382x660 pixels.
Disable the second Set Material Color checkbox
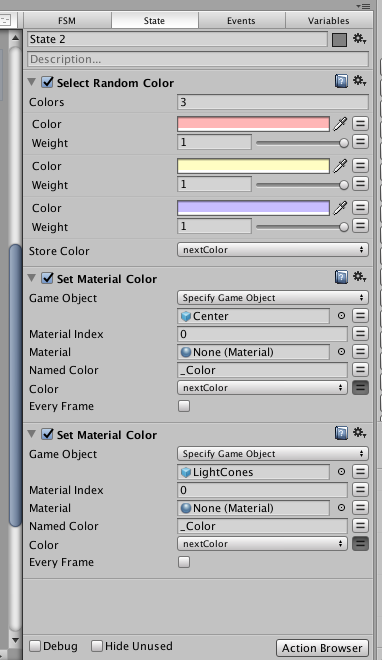click(x=47, y=434)
